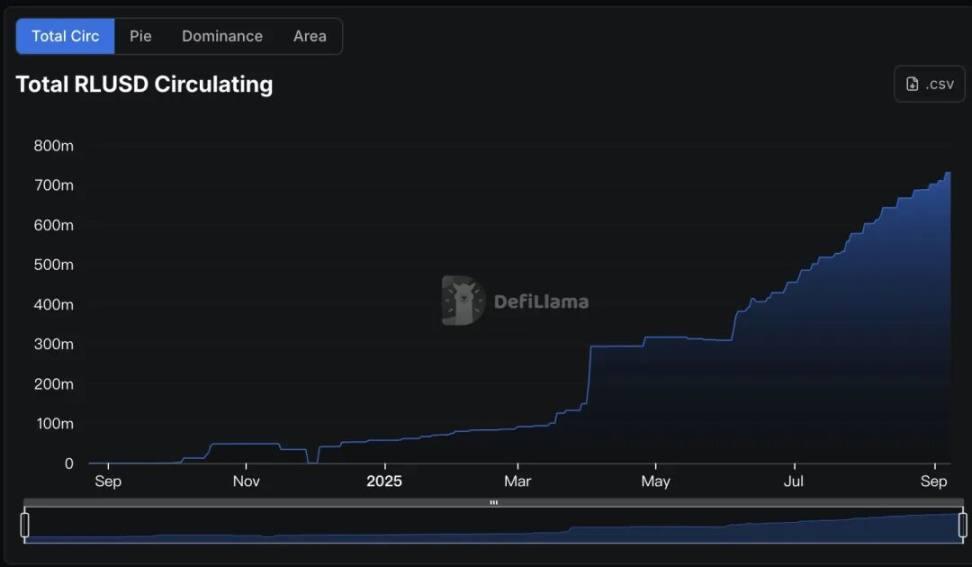
Task: Select the Dominance tab
Action: (x=222, y=36)
